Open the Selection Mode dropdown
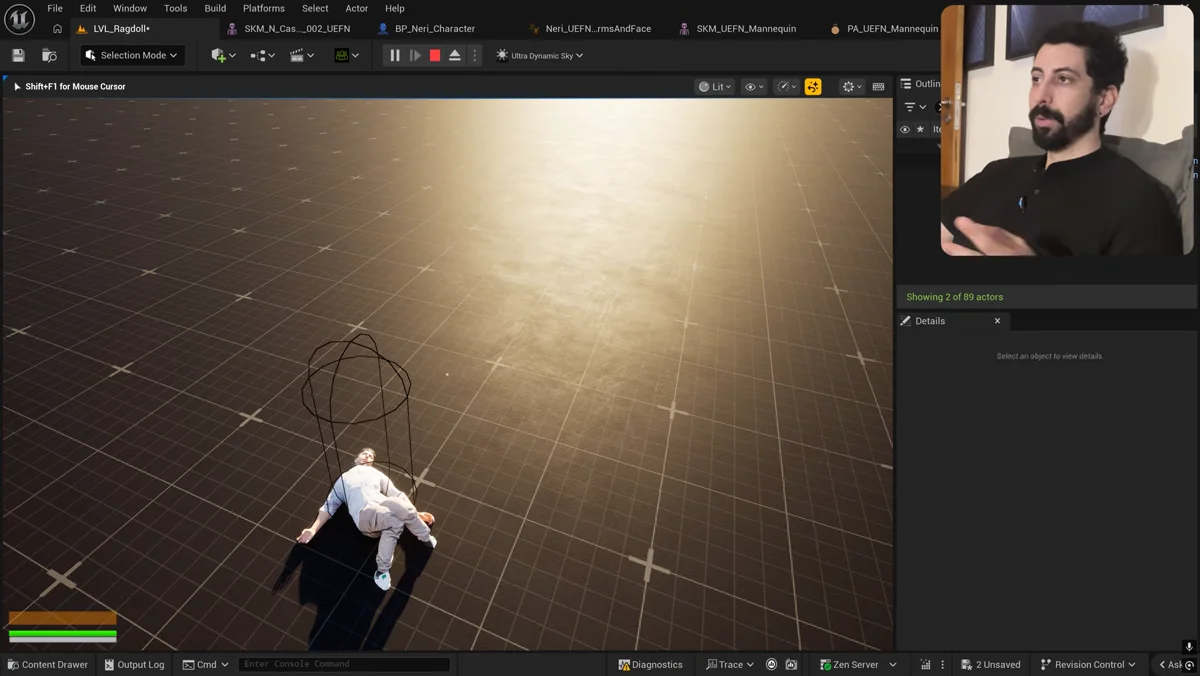The image size is (1200, 676). [x=133, y=56]
